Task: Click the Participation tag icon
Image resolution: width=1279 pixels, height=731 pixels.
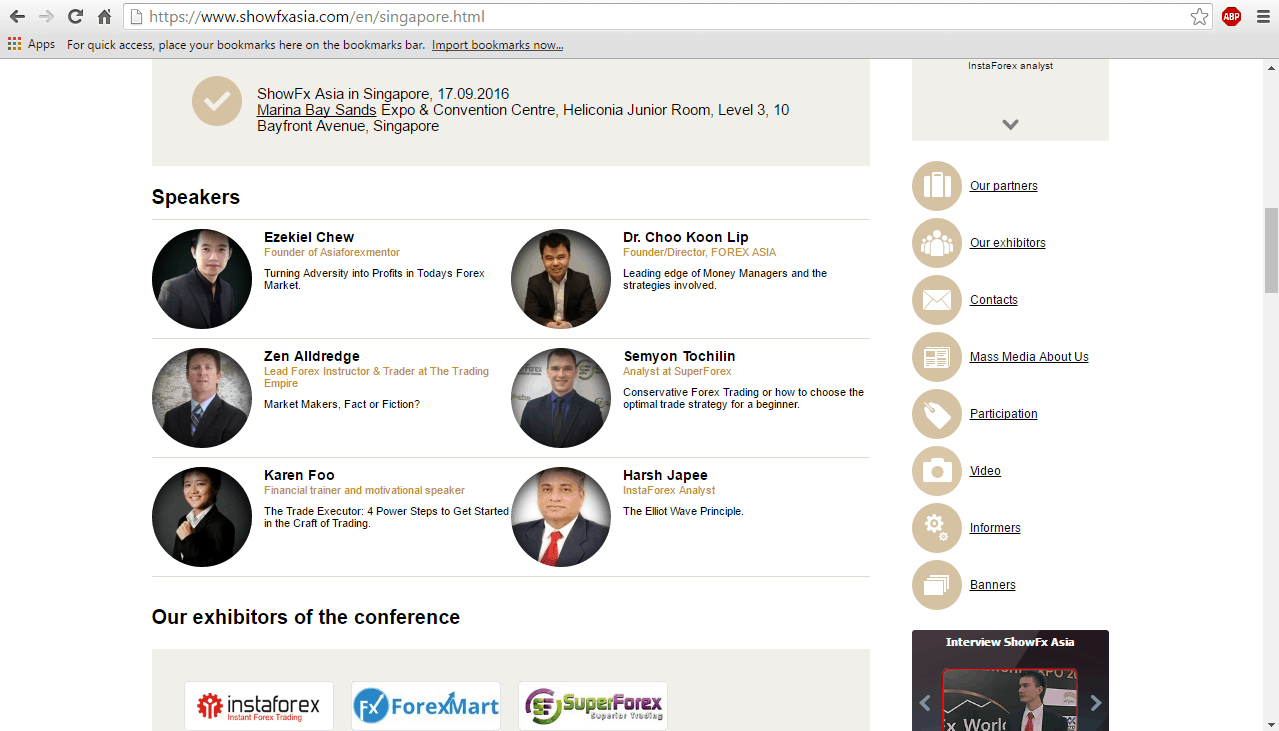Action: pos(937,414)
